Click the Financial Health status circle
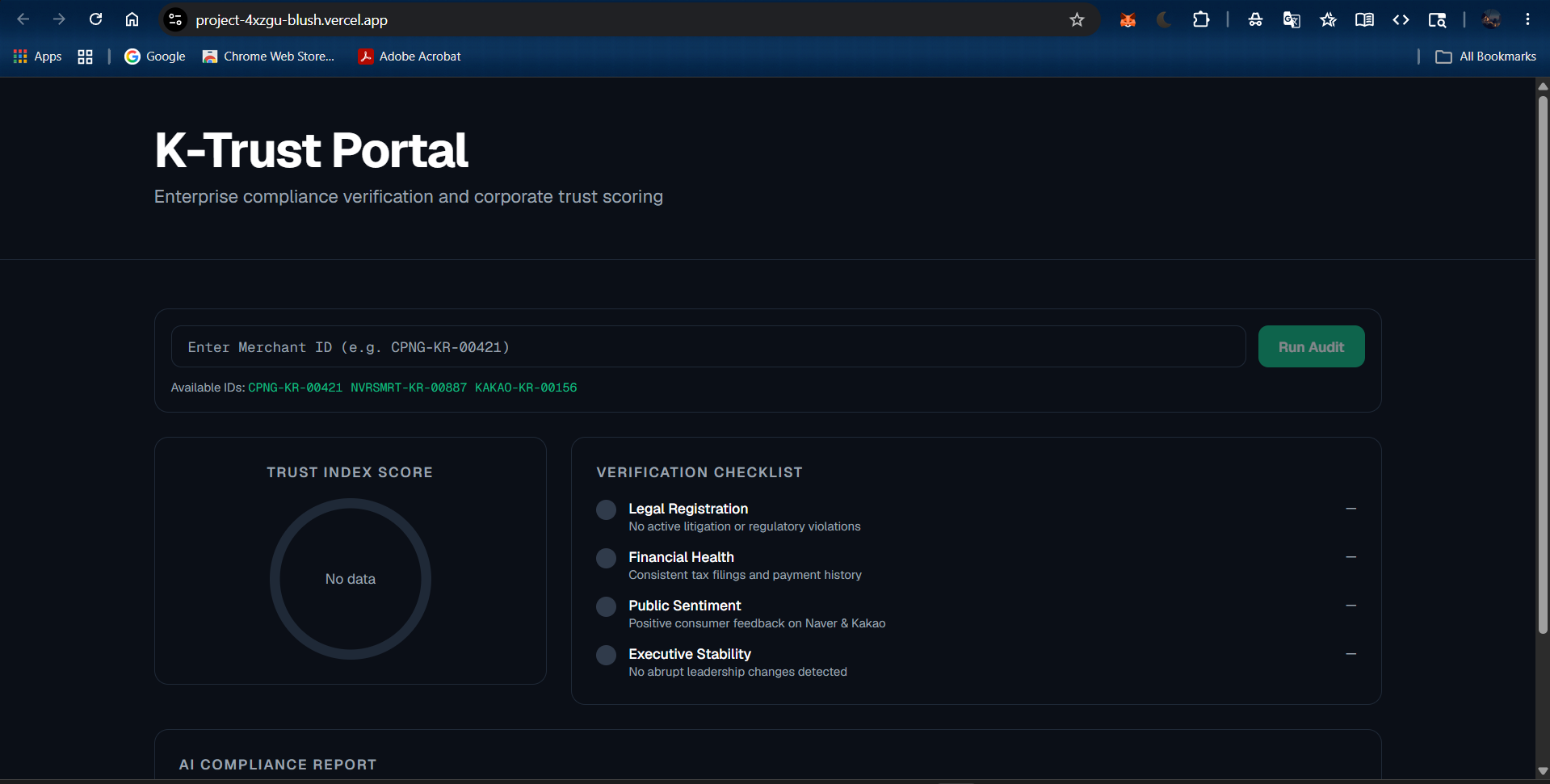 click(606, 558)
